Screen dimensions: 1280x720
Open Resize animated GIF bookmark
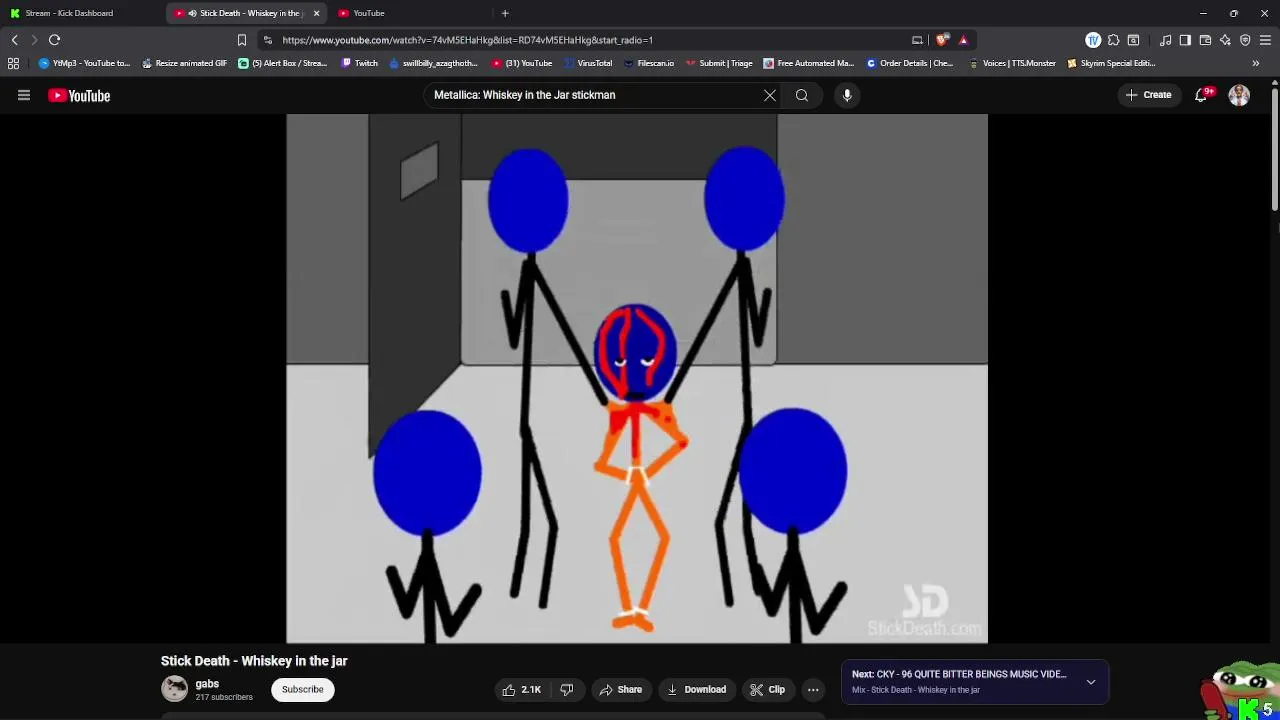click(184, 63)
